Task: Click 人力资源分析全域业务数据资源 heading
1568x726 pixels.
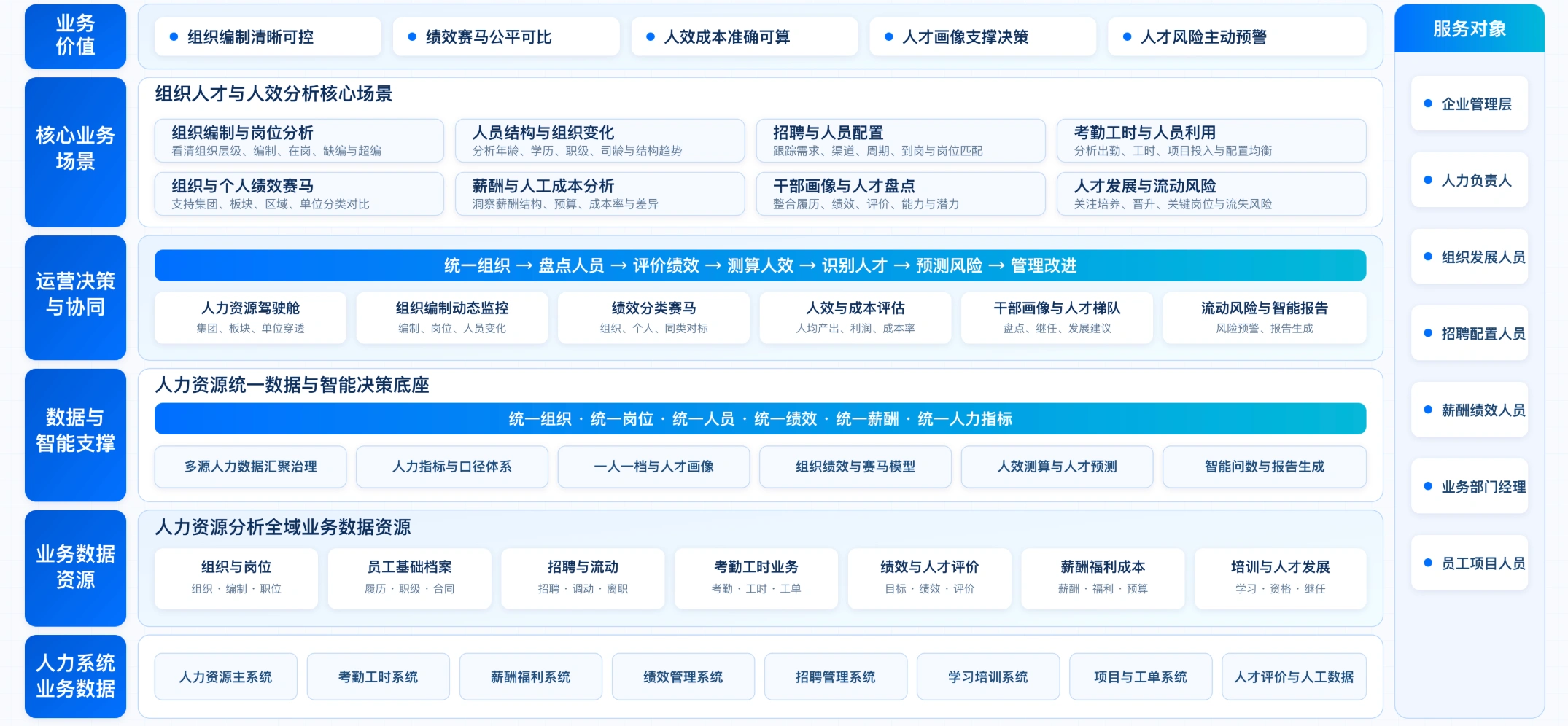Action: [283, 526]
